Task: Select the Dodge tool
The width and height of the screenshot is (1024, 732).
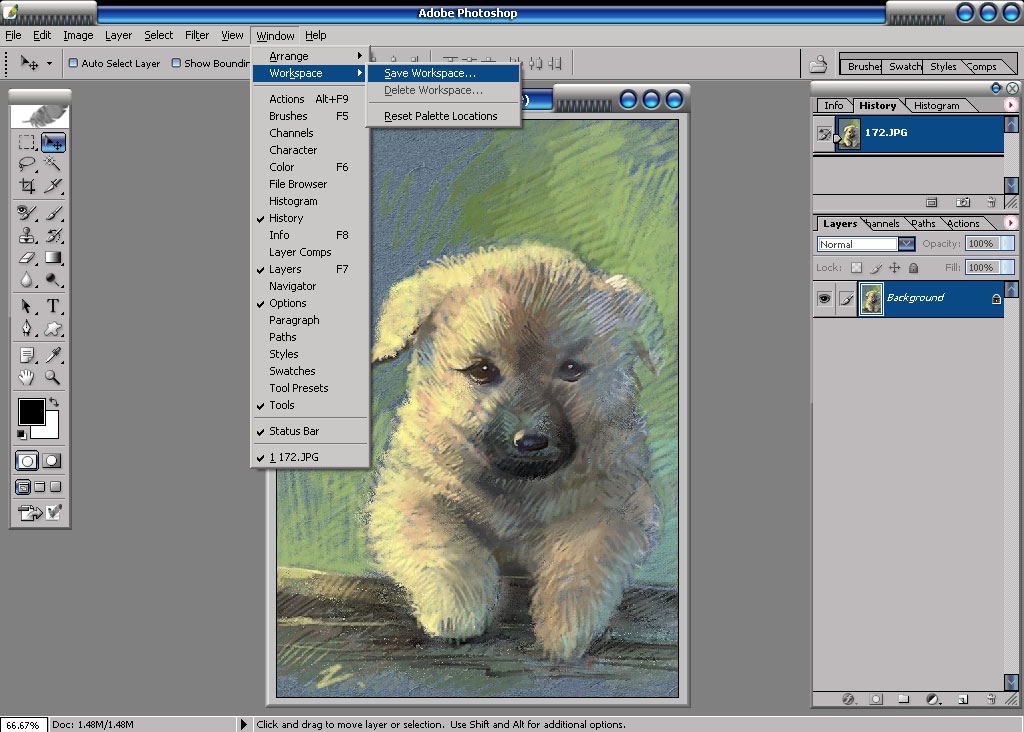Action: (53, 279)
